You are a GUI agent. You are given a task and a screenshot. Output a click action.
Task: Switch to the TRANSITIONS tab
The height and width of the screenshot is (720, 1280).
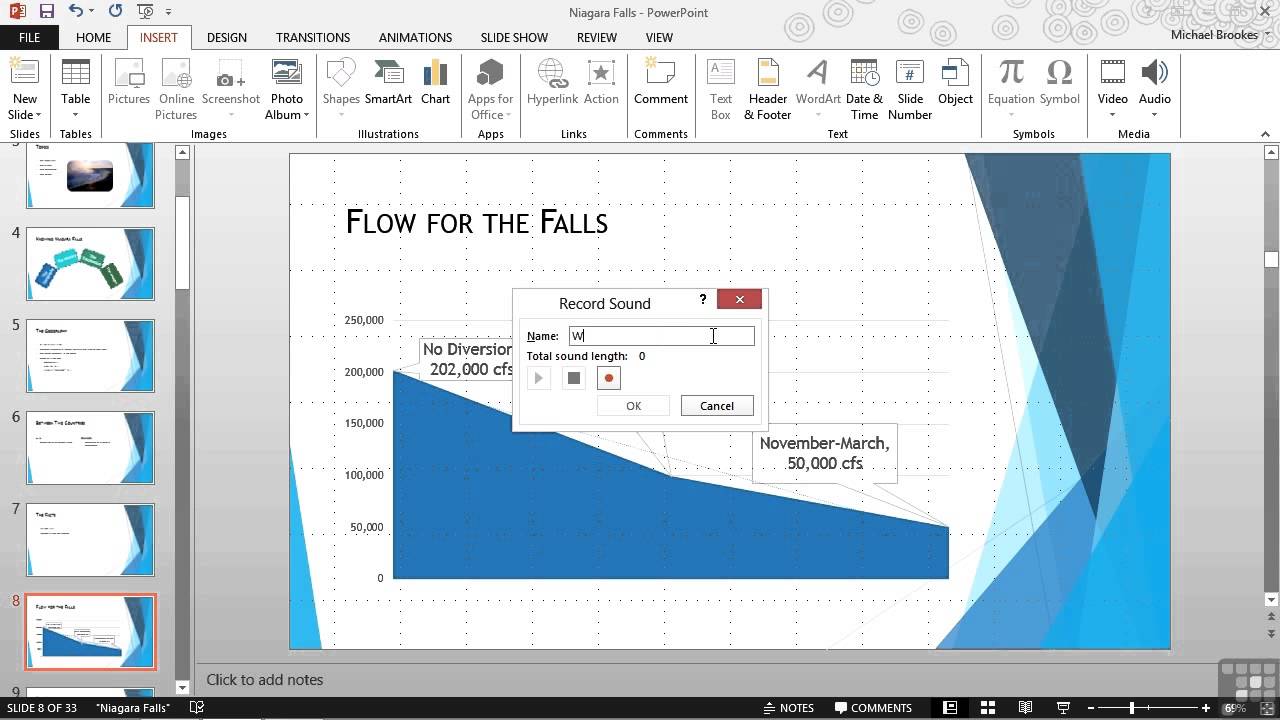tap(313, 37)
